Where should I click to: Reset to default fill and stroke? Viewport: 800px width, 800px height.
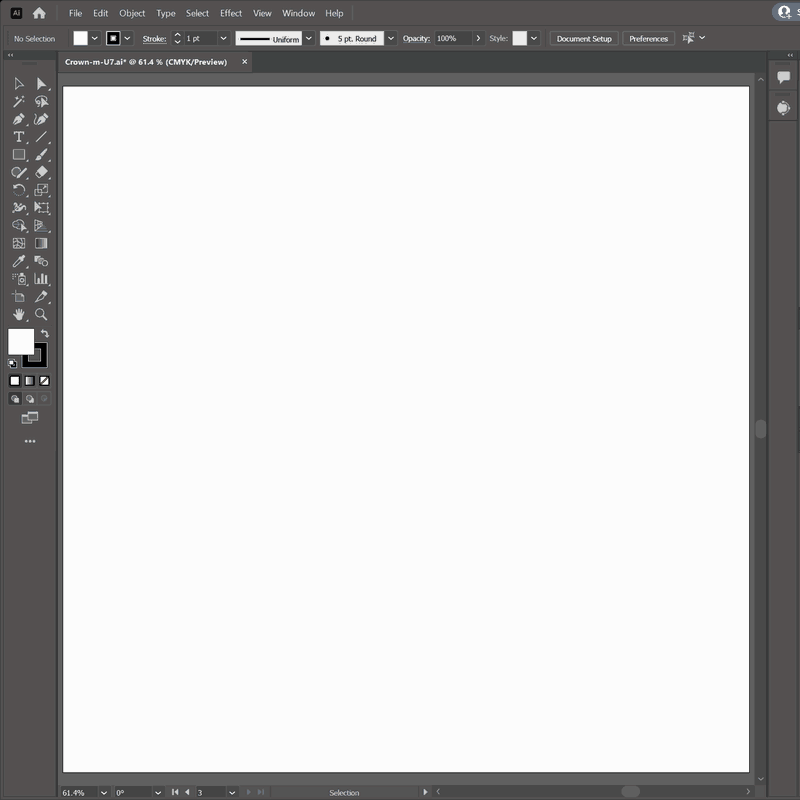[x=12, y=363]
